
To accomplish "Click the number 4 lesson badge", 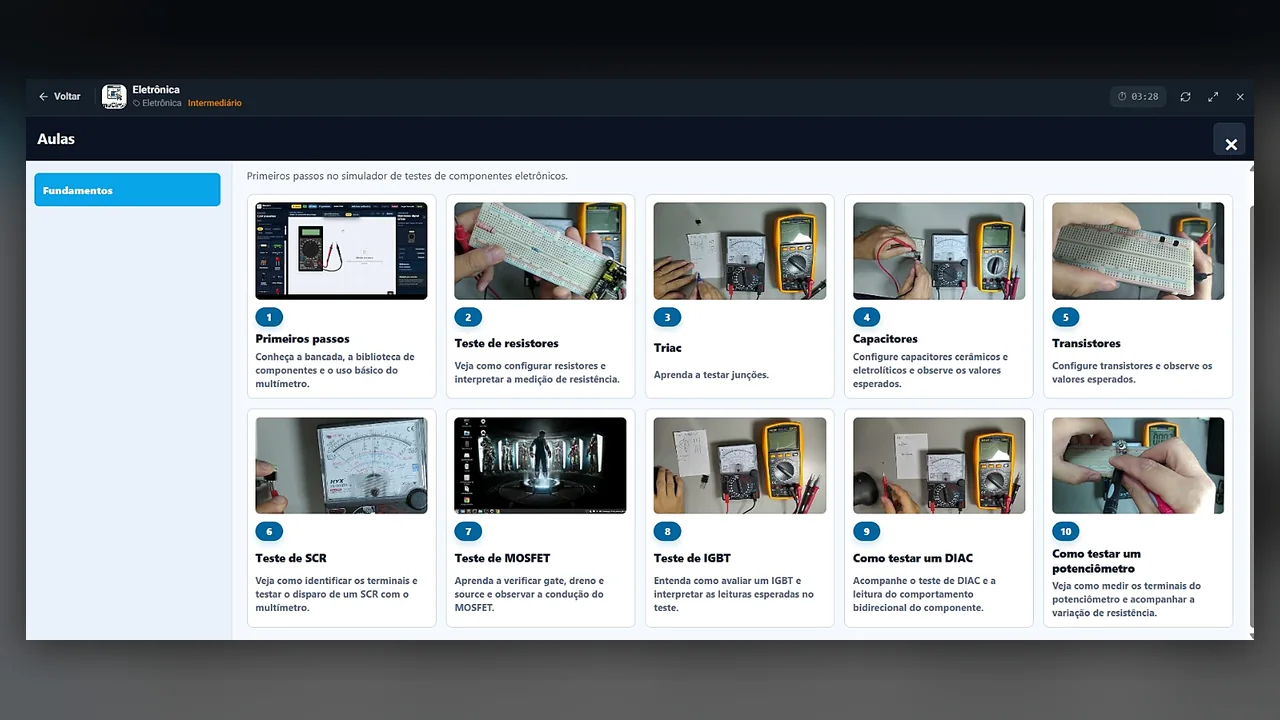I will click(866, 317).
